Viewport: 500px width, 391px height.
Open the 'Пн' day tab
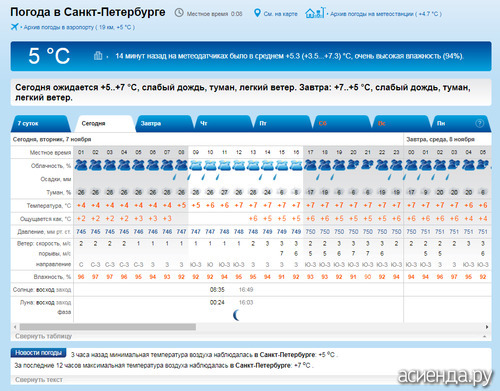tap(460, 123)
